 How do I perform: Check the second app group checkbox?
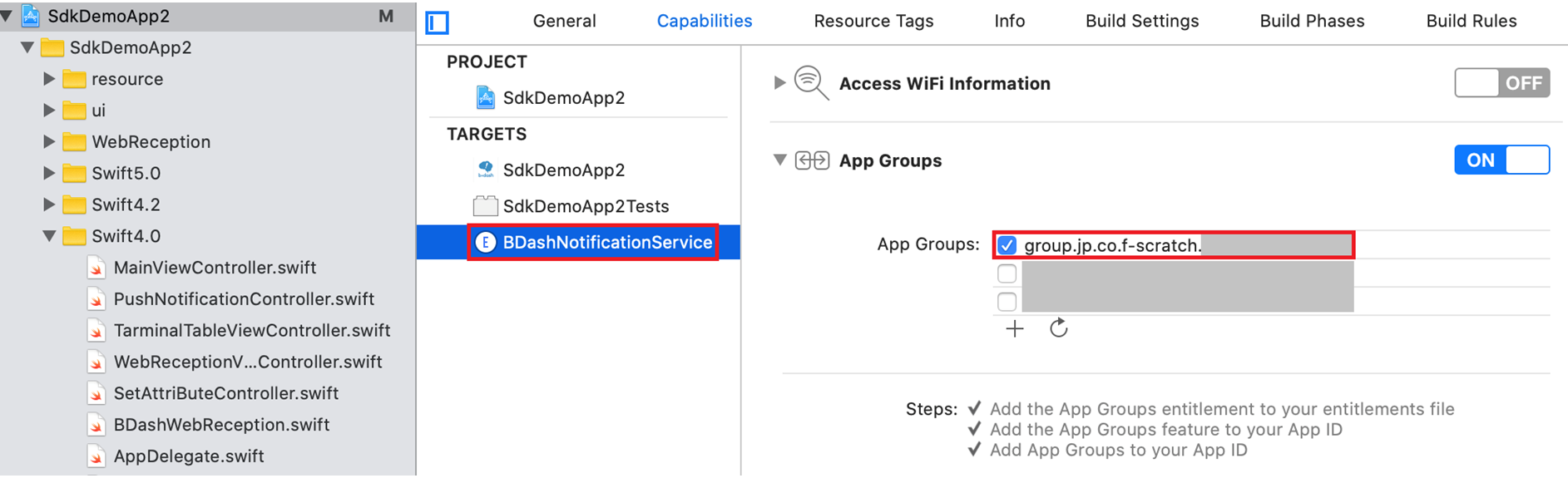1007,273
